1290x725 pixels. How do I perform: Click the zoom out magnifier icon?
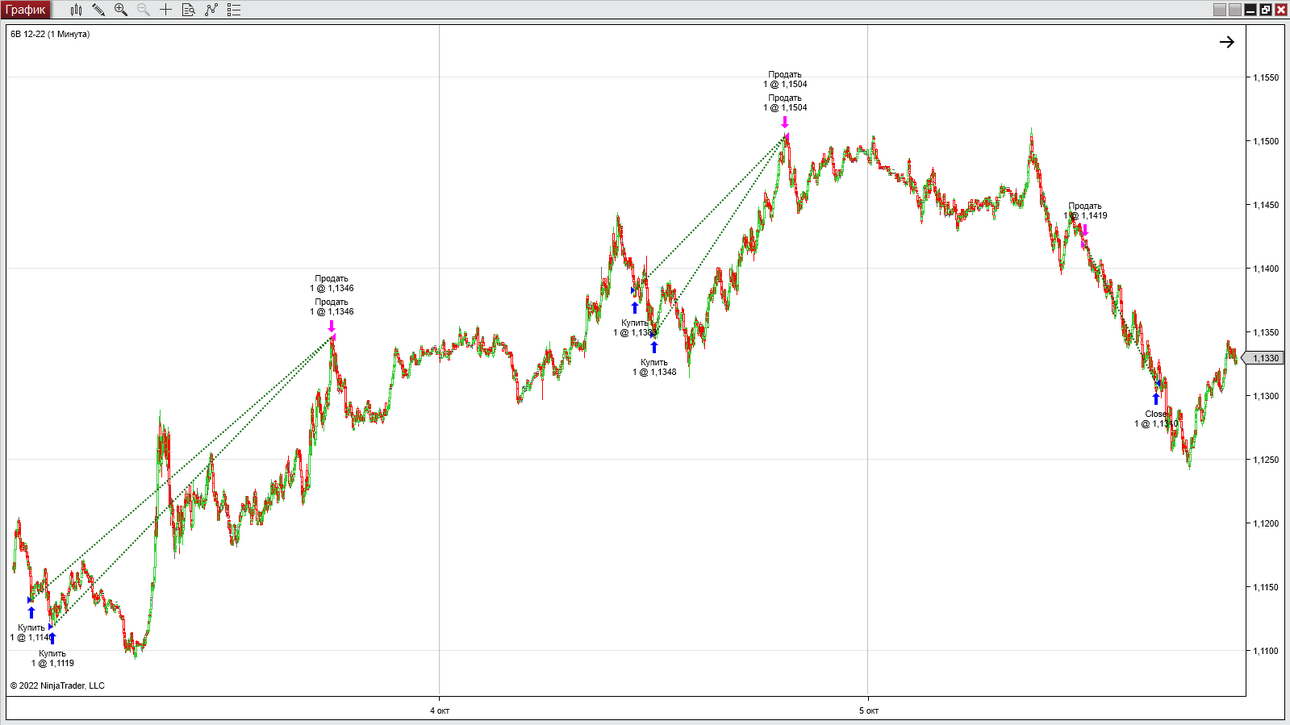143,10
